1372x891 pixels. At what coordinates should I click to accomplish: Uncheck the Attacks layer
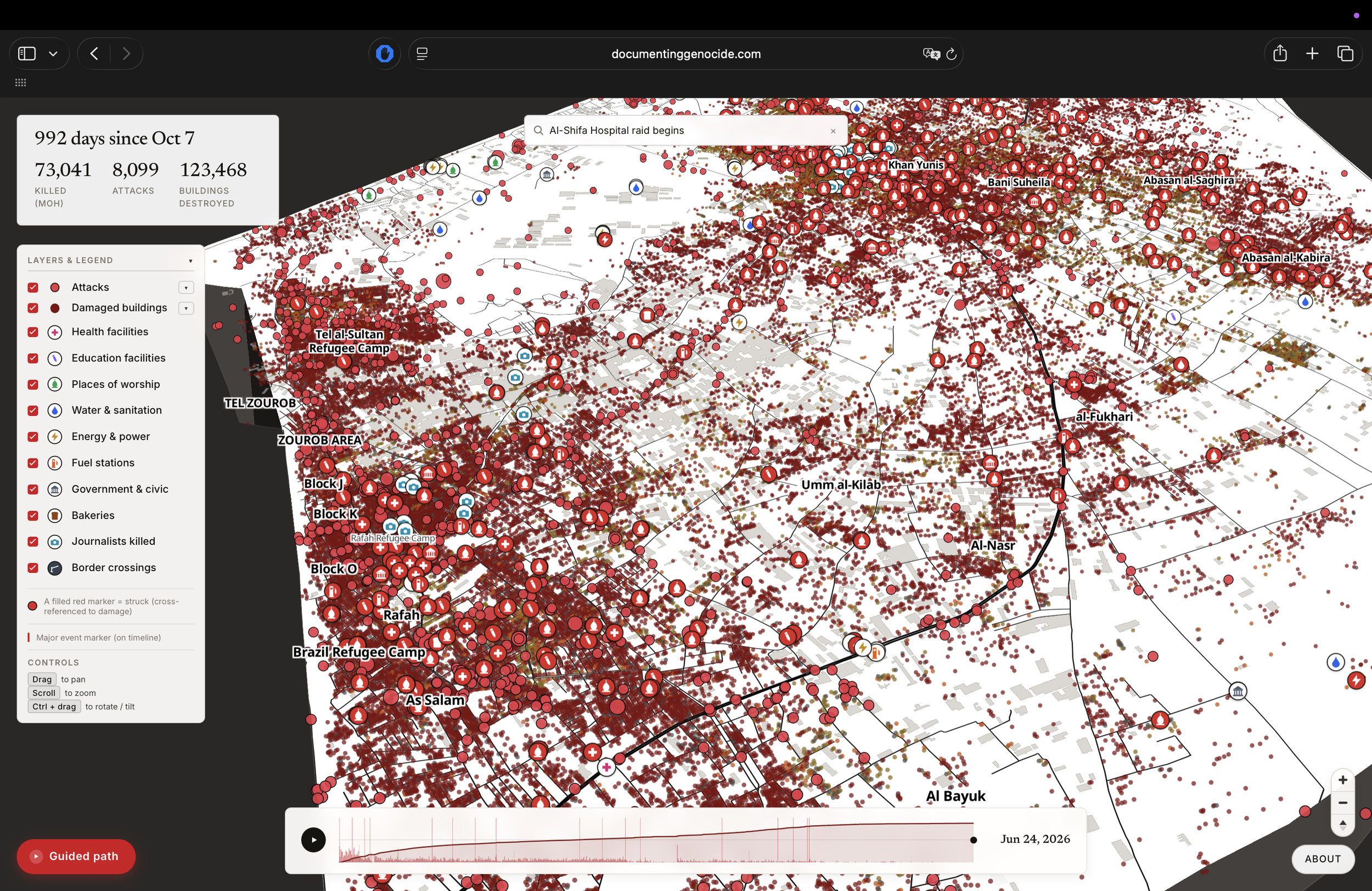[33, 287]
